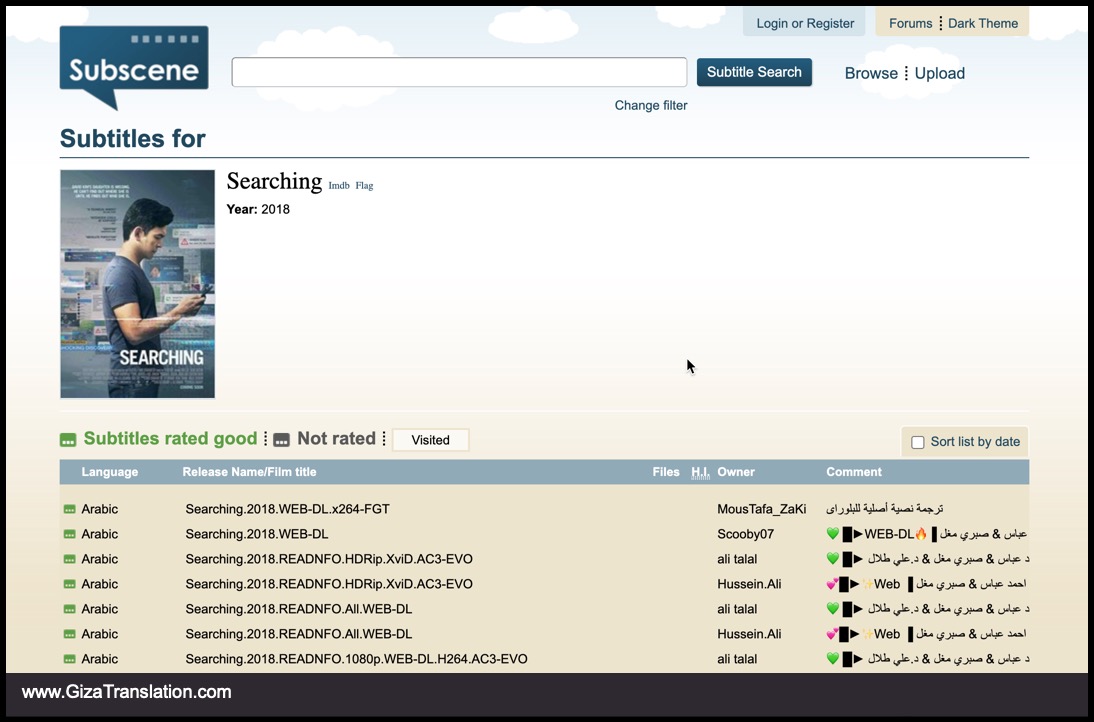Click rating icon for Searching.2018.WEB-DL.x264-FGT row
1094x722 pixels.
(x=70, y=509)
